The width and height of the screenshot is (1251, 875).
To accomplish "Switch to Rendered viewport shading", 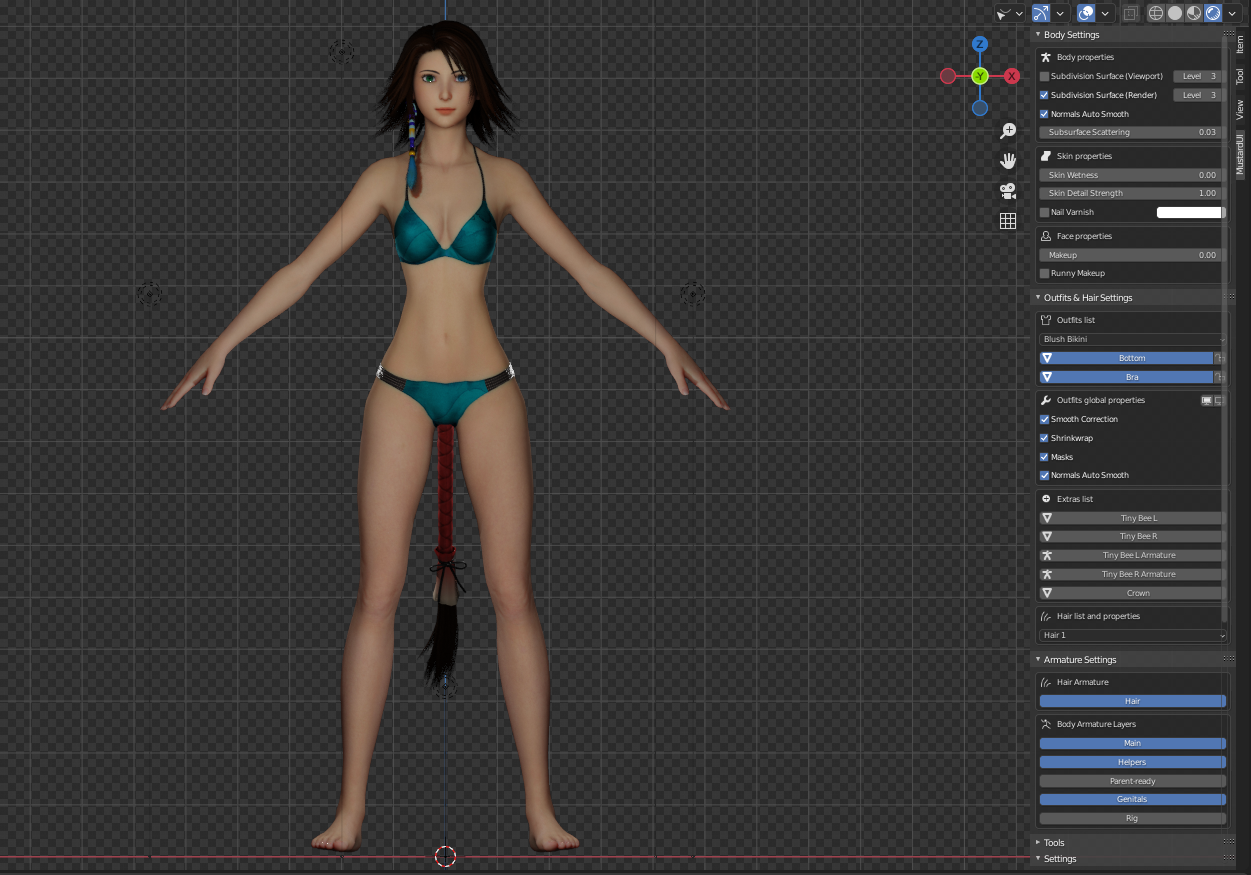I will (1213, 13).
